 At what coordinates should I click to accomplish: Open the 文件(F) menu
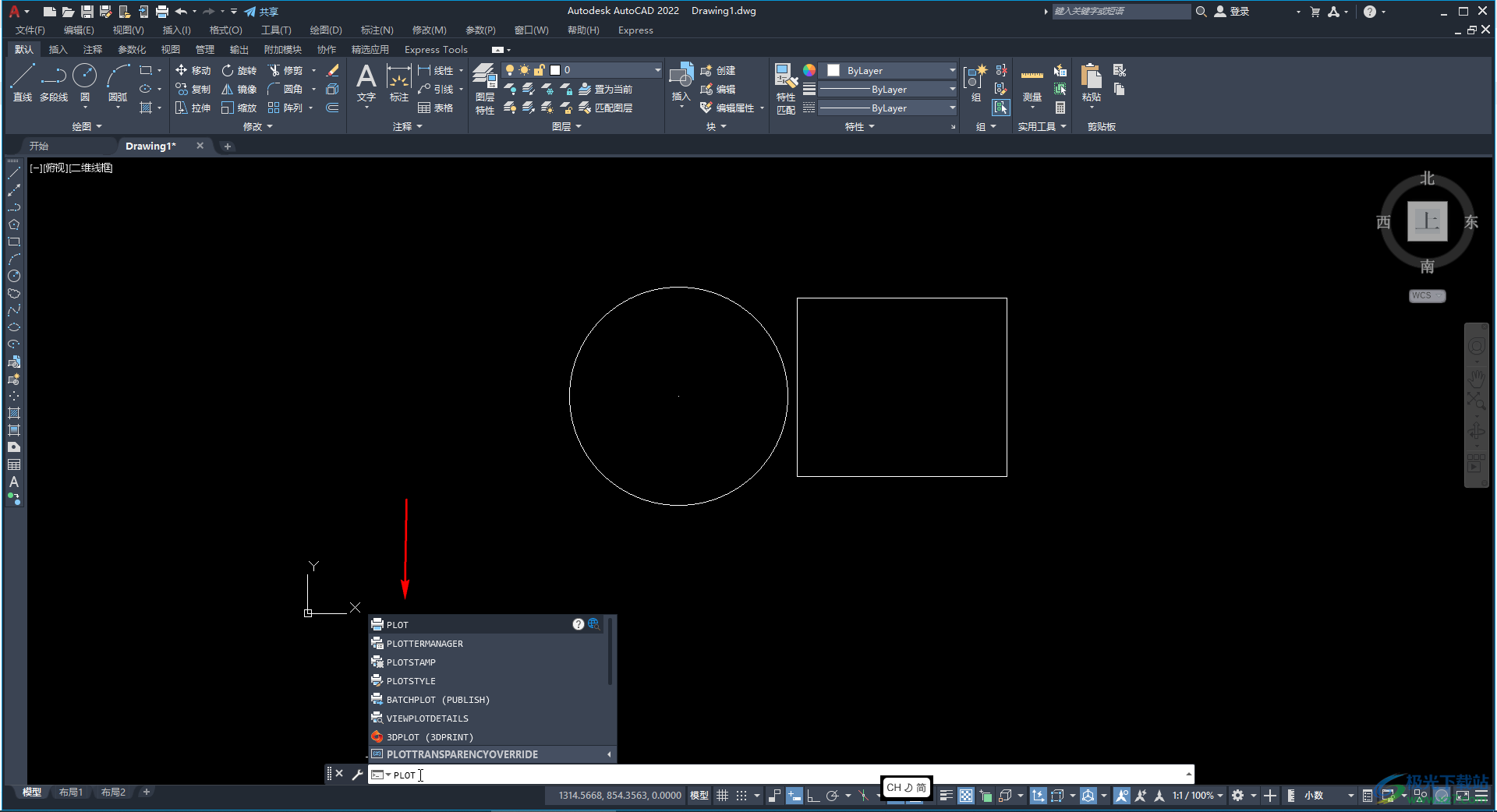point(30,30)
